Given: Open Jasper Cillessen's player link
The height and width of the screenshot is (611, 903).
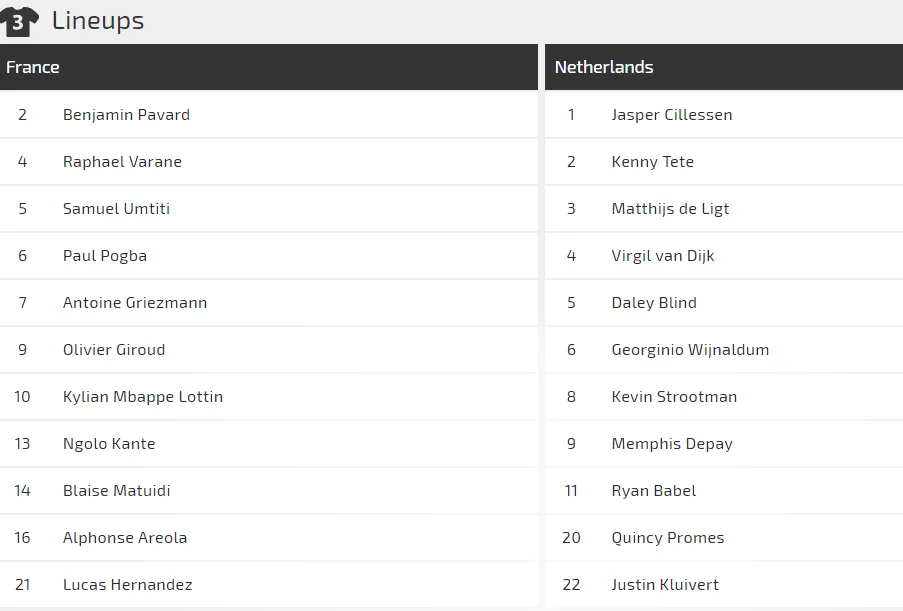Looking at the screenshot, I should tap(672, 115).
